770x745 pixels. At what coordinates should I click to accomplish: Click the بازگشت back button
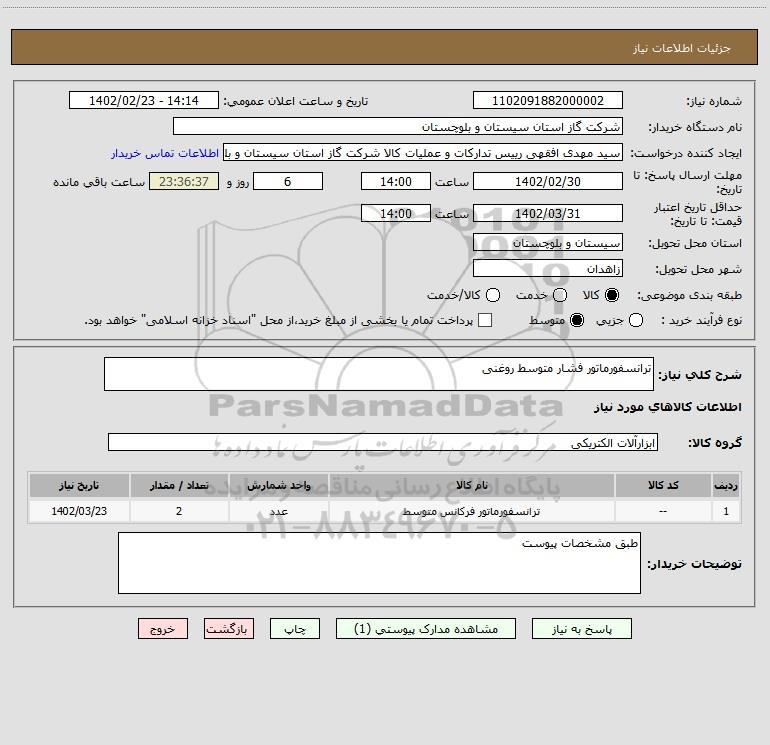(229, 629)
